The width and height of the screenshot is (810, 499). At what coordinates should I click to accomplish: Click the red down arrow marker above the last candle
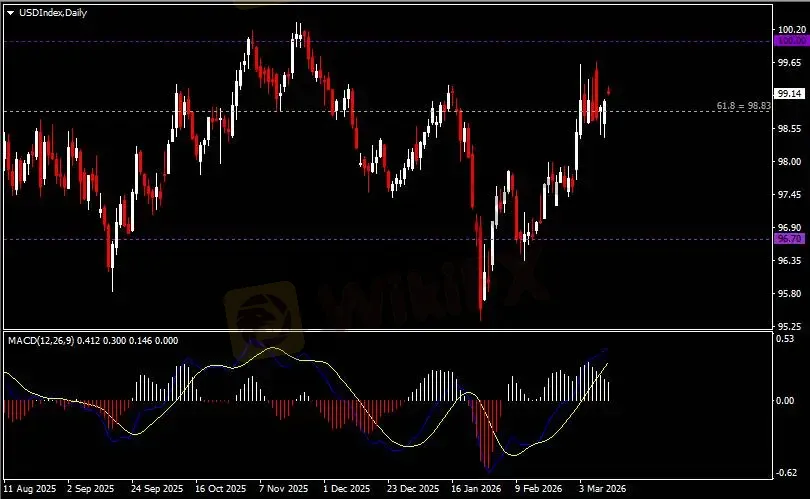point(609,90)
